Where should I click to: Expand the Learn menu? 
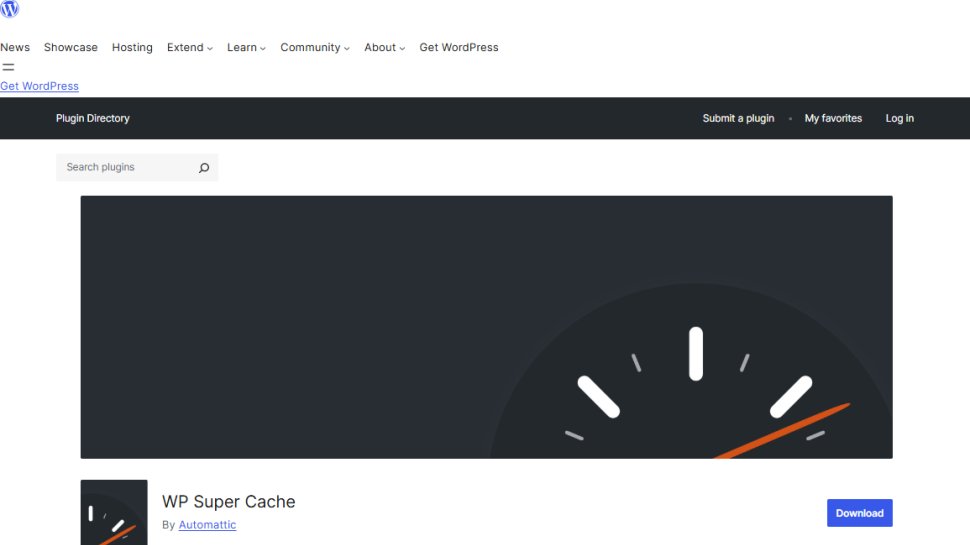pyautogui.click(x=246, y=48)
